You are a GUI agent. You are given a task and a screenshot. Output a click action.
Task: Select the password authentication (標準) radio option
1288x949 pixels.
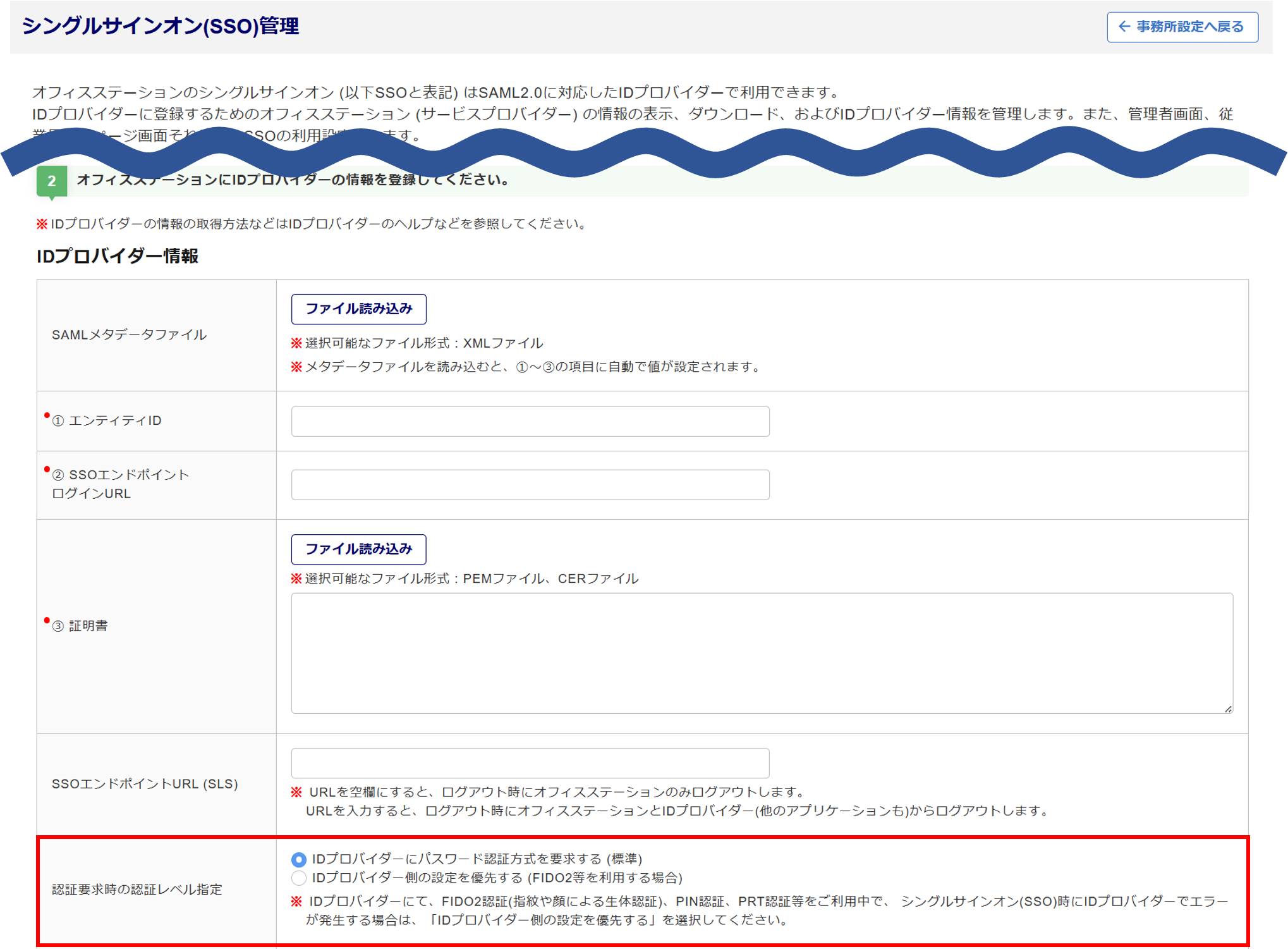coord(299,860)
